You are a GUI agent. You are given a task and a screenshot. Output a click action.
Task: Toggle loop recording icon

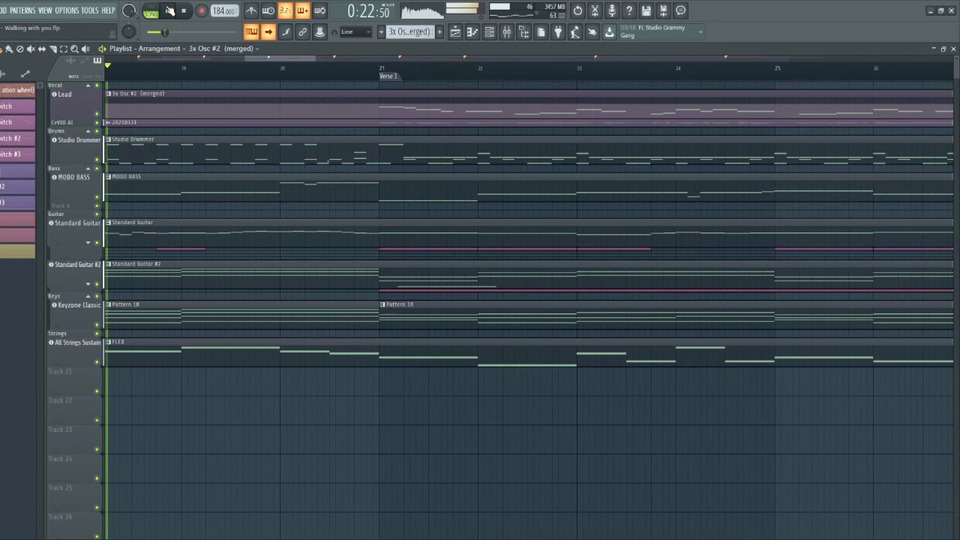pos(320,11)
